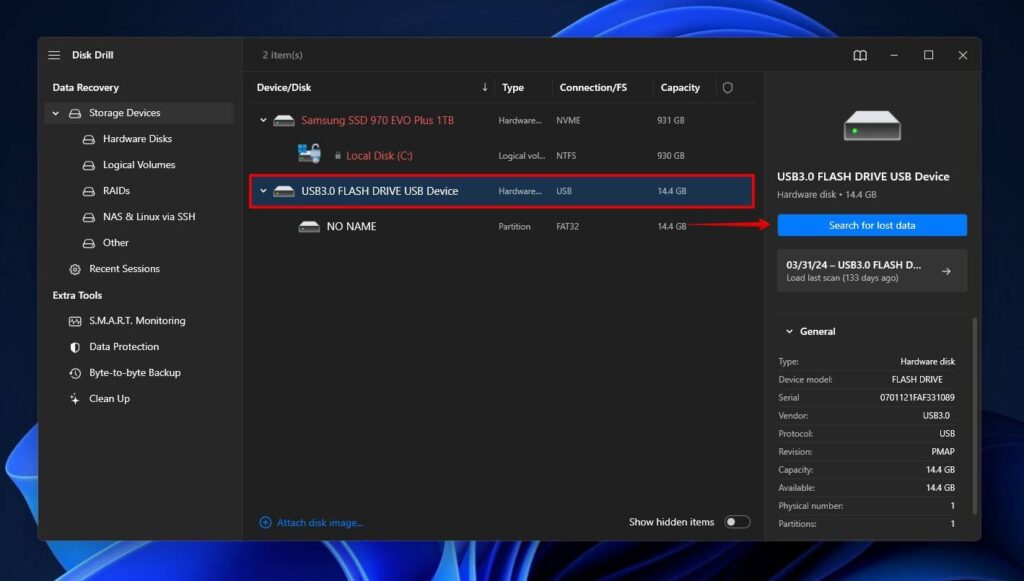Open the documentation book icon
The image size is (1024, 581).
859,55
